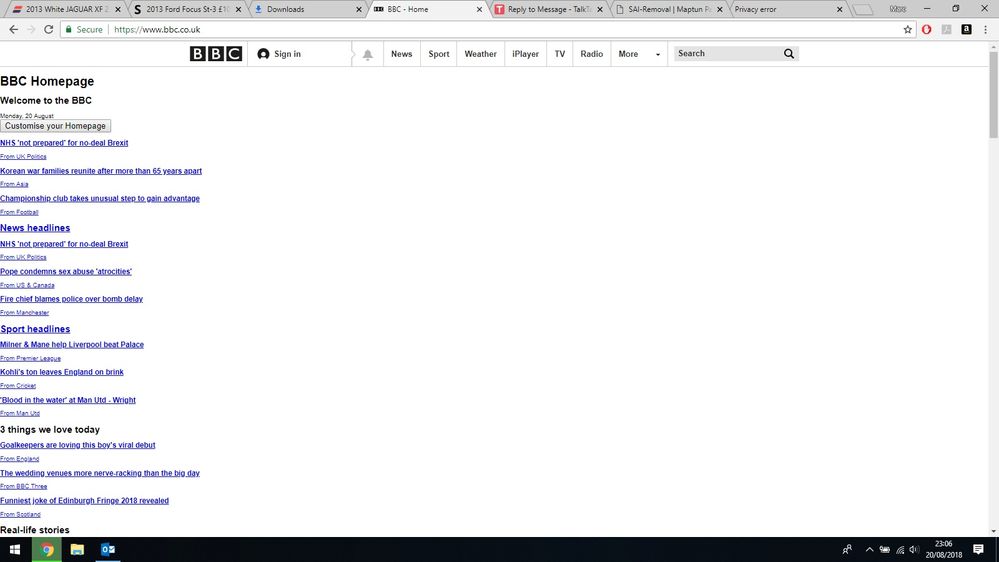Bookmark page with the star icon
This screenshot has height=562, width=999.
(908, 29)
